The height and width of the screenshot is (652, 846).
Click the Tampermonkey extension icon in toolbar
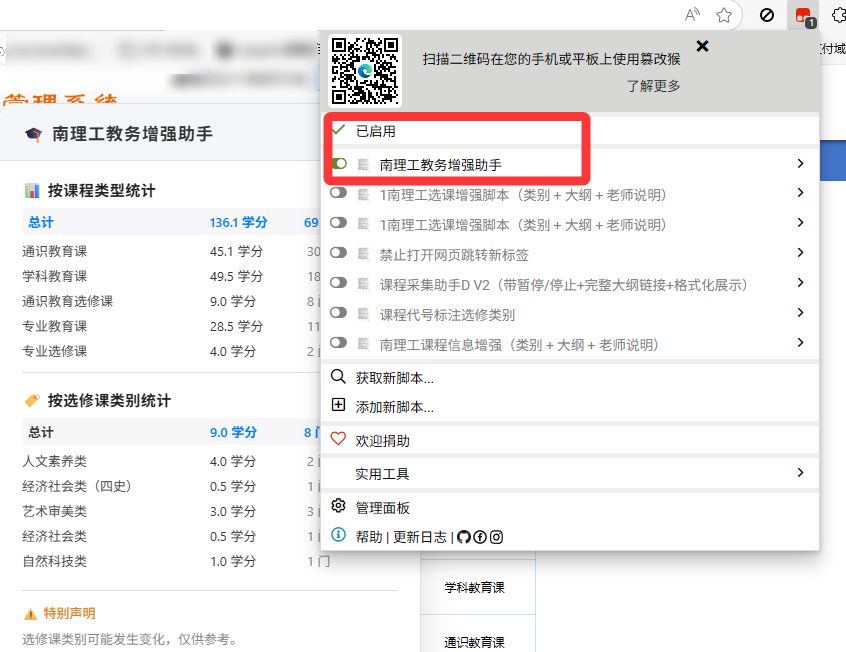pyautogui.click(x=803, y=15)
